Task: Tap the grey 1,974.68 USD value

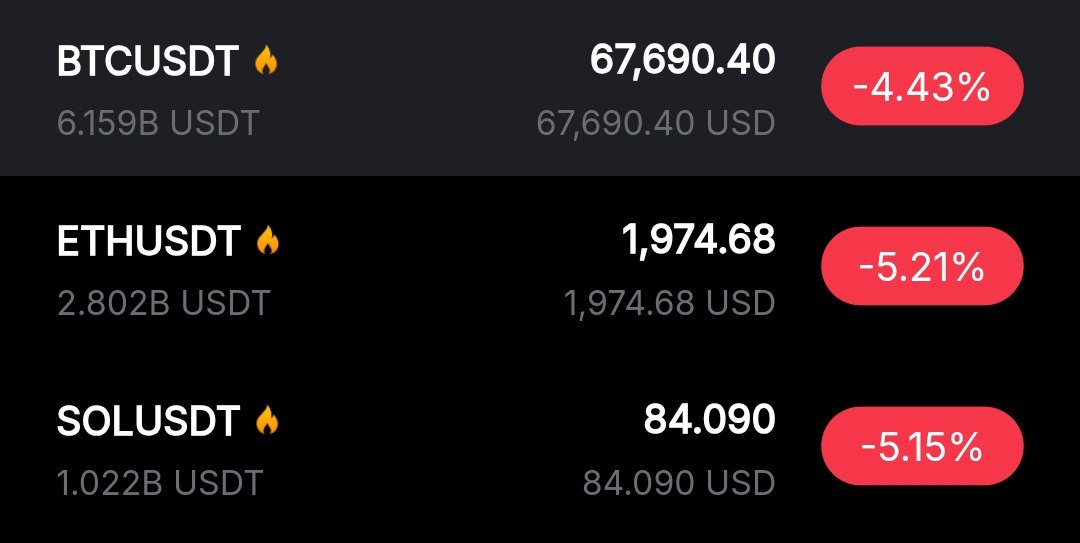Action: pos(669,303)
